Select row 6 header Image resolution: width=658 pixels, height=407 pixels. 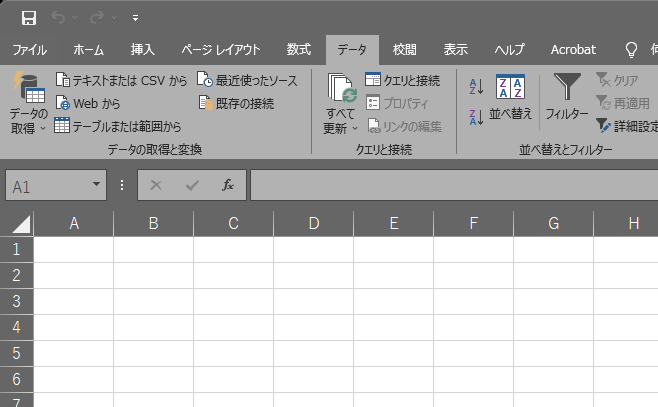(x=16, y=379)
